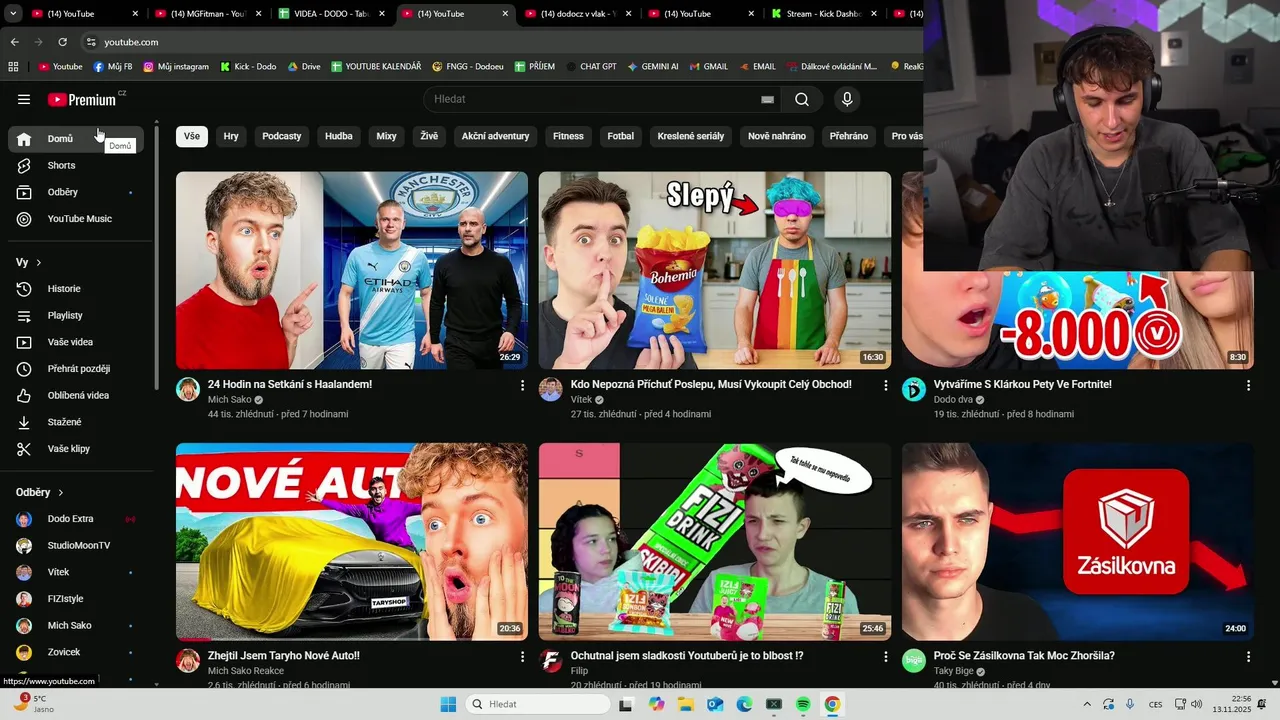Viewport: 1280px width, 720px height.
Task: Start voice search with microphone icon
Action: (x=847, y=99)
